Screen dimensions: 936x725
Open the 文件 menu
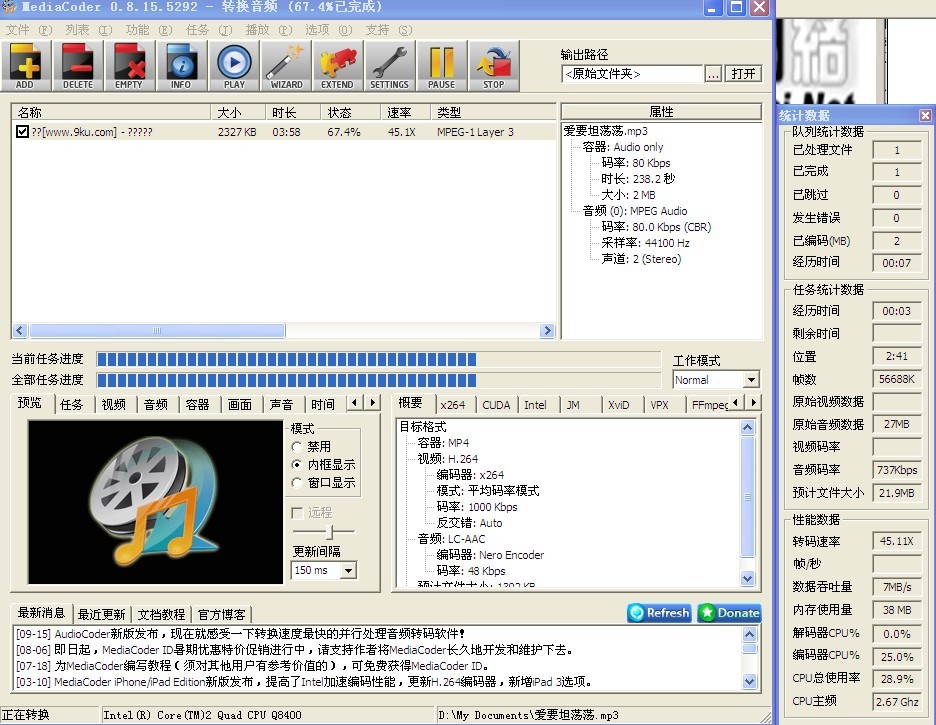pyautogui.click(x=29, y=30)
